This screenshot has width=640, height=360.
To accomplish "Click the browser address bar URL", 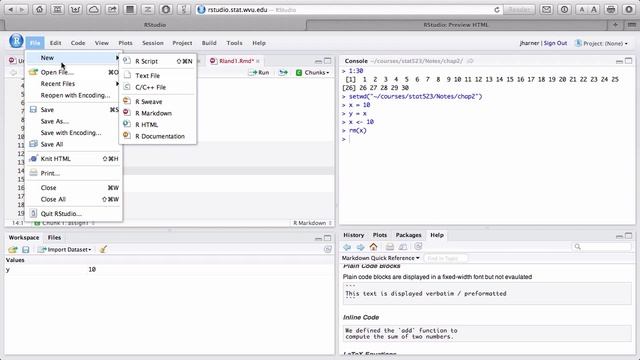I will click(x=238, y=9).
